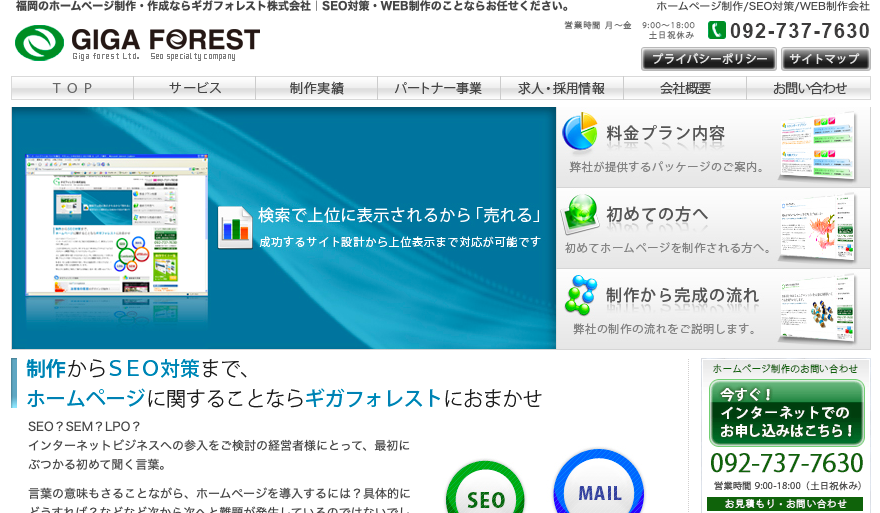Click the サイトマップ button
Viewport: 880px width, 513px height.
(x=826, y=59)
